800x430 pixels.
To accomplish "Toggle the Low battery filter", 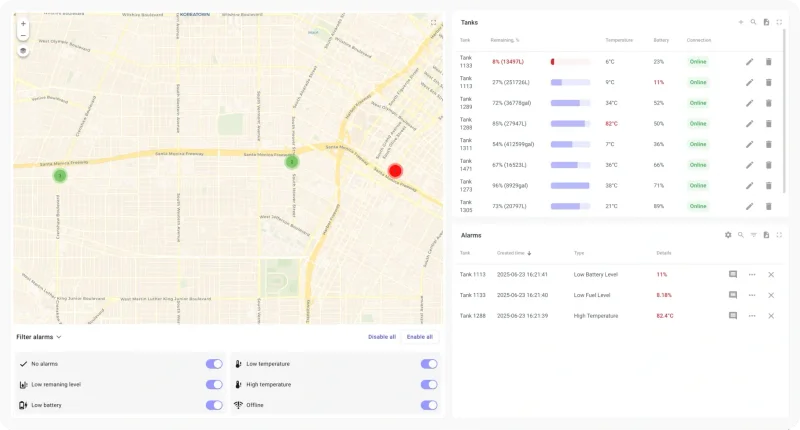I will [x=214, y=405].
